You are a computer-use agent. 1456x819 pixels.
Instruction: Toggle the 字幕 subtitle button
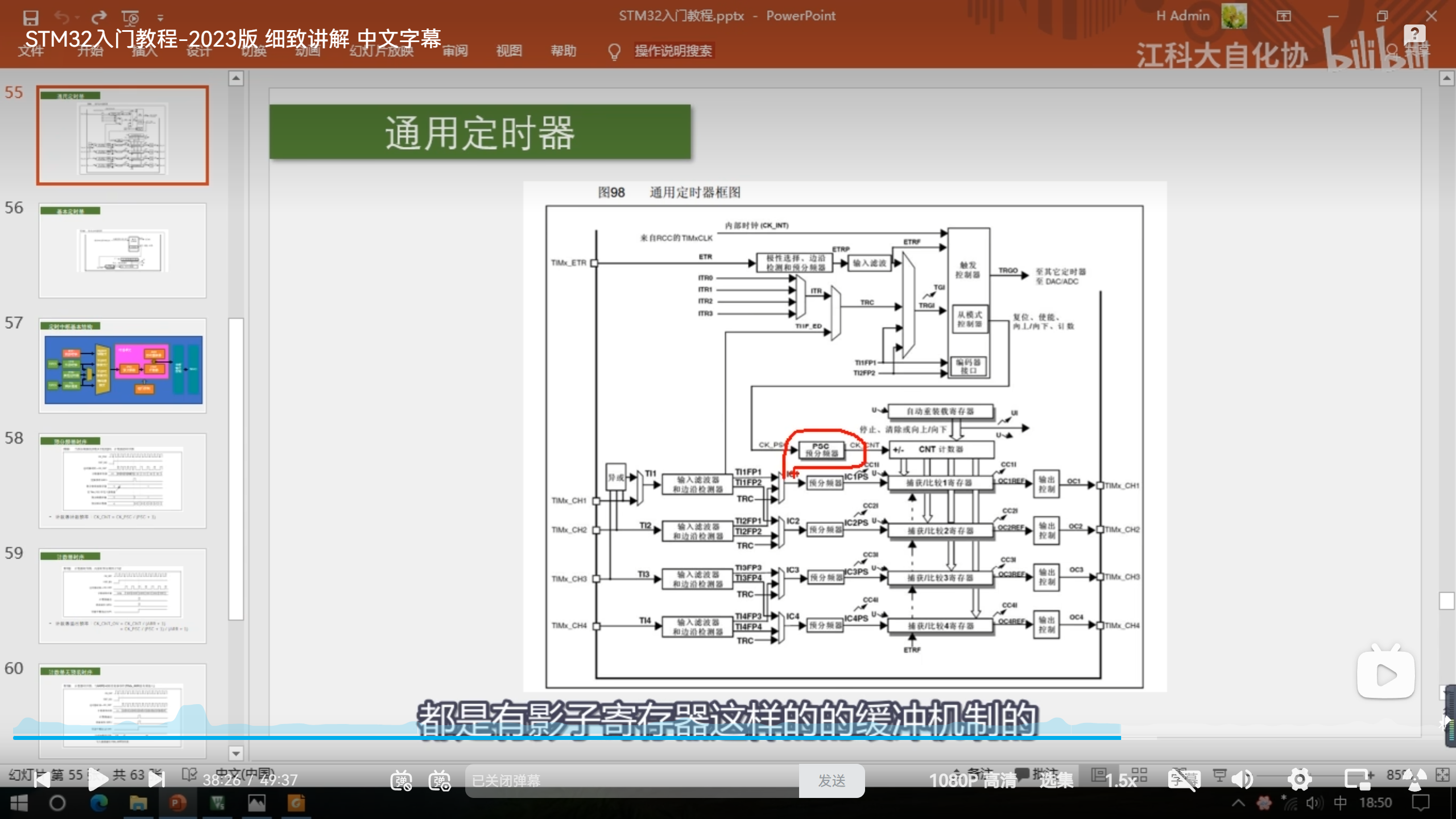(x=1184, y=779)
